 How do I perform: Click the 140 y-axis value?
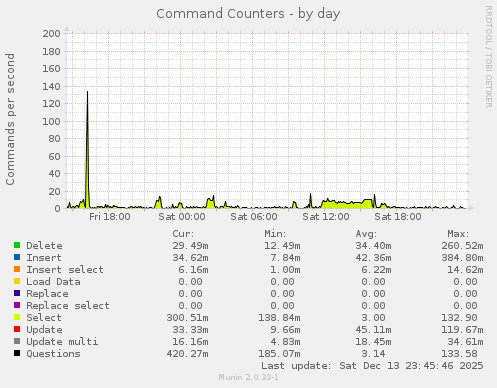(51, 87)
